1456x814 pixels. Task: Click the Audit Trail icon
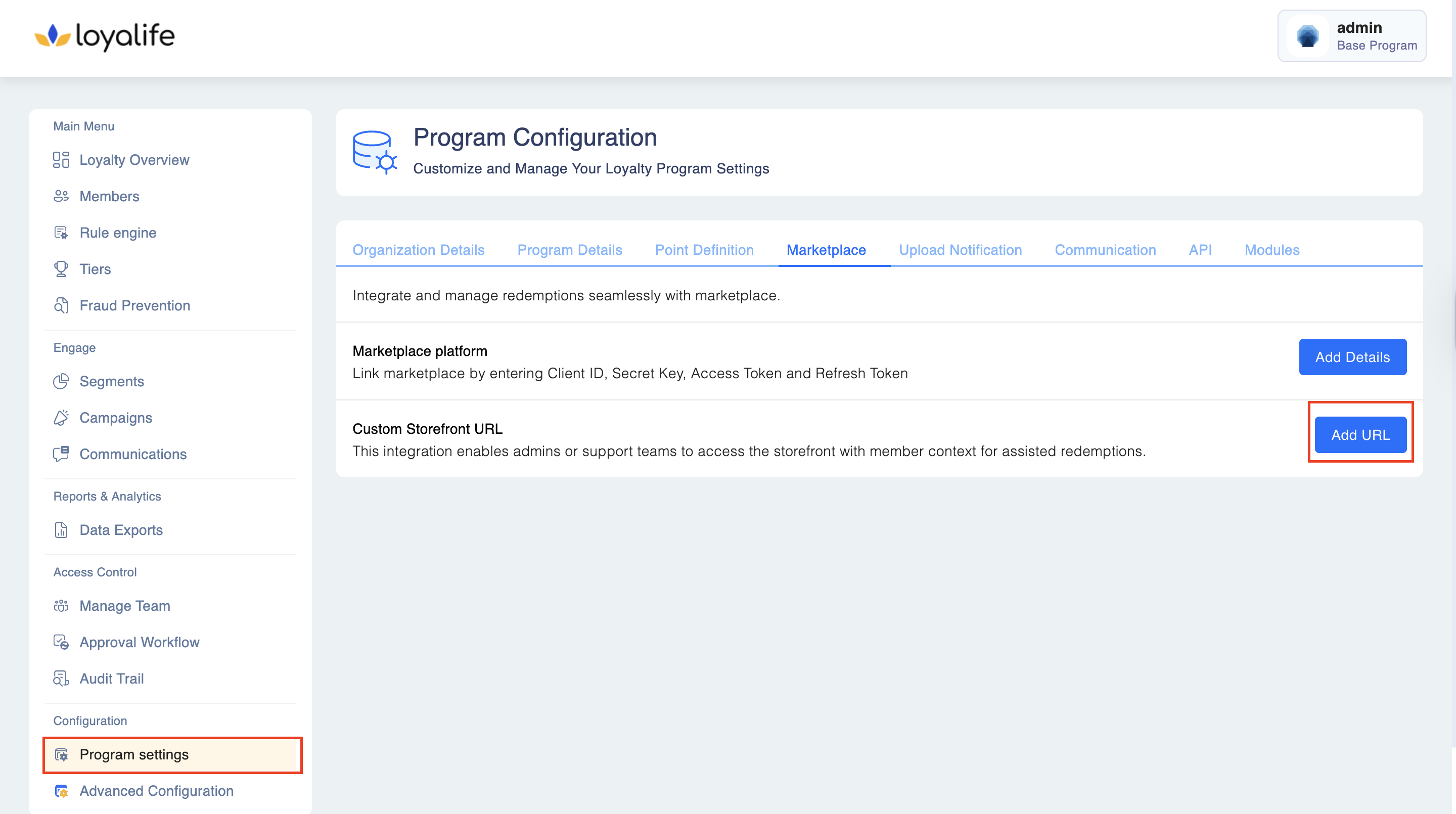click(61, 679)
